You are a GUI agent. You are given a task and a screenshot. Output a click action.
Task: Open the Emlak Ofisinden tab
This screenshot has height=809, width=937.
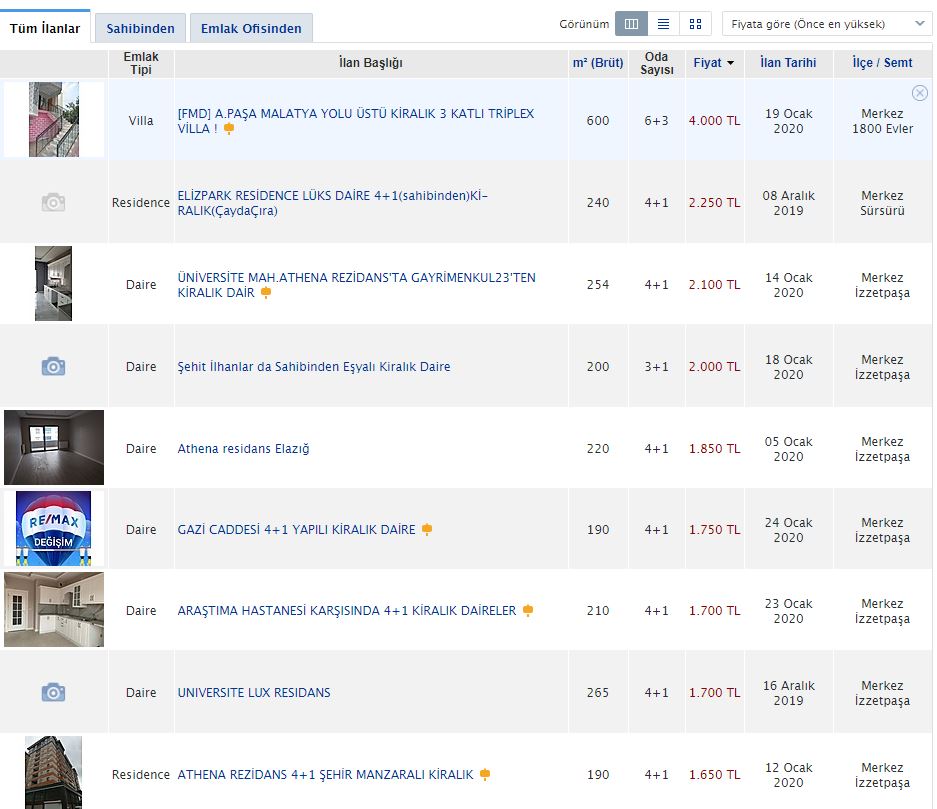click(x=251, y=29)
